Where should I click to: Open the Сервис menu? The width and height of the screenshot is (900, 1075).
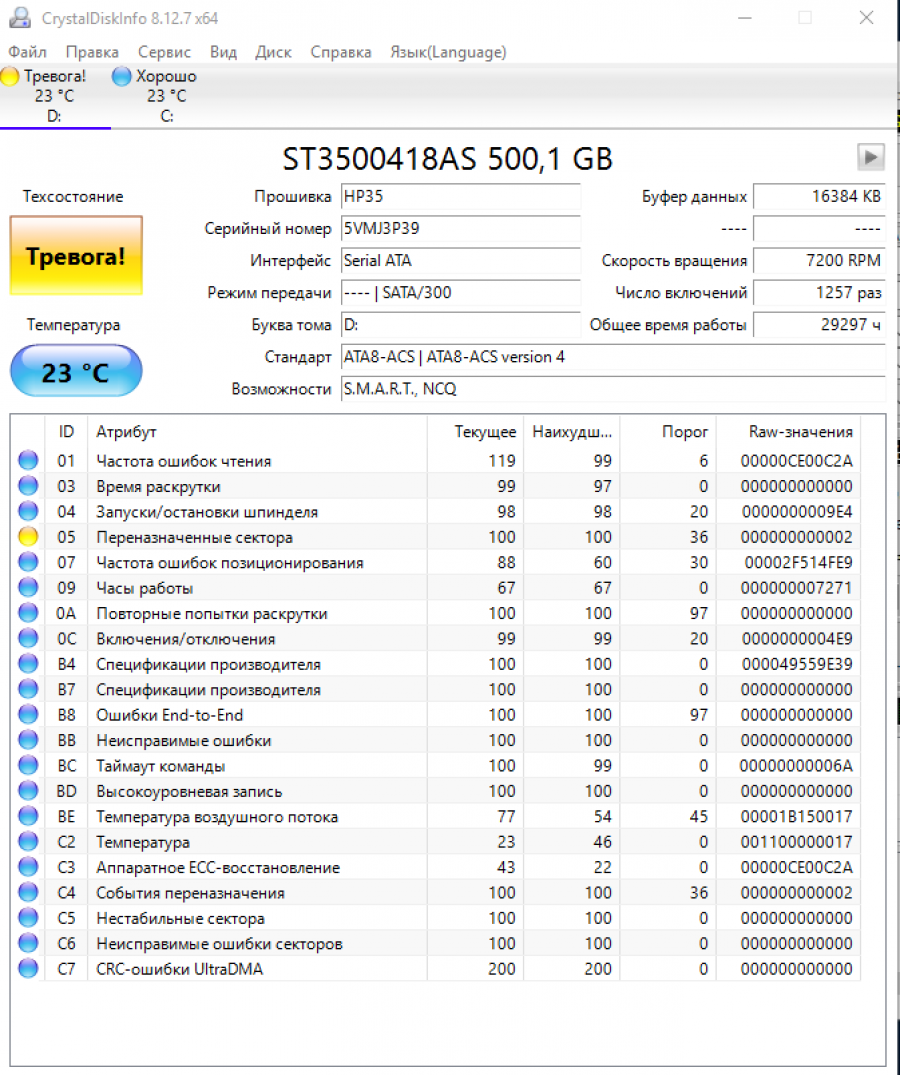coord(165,52)
